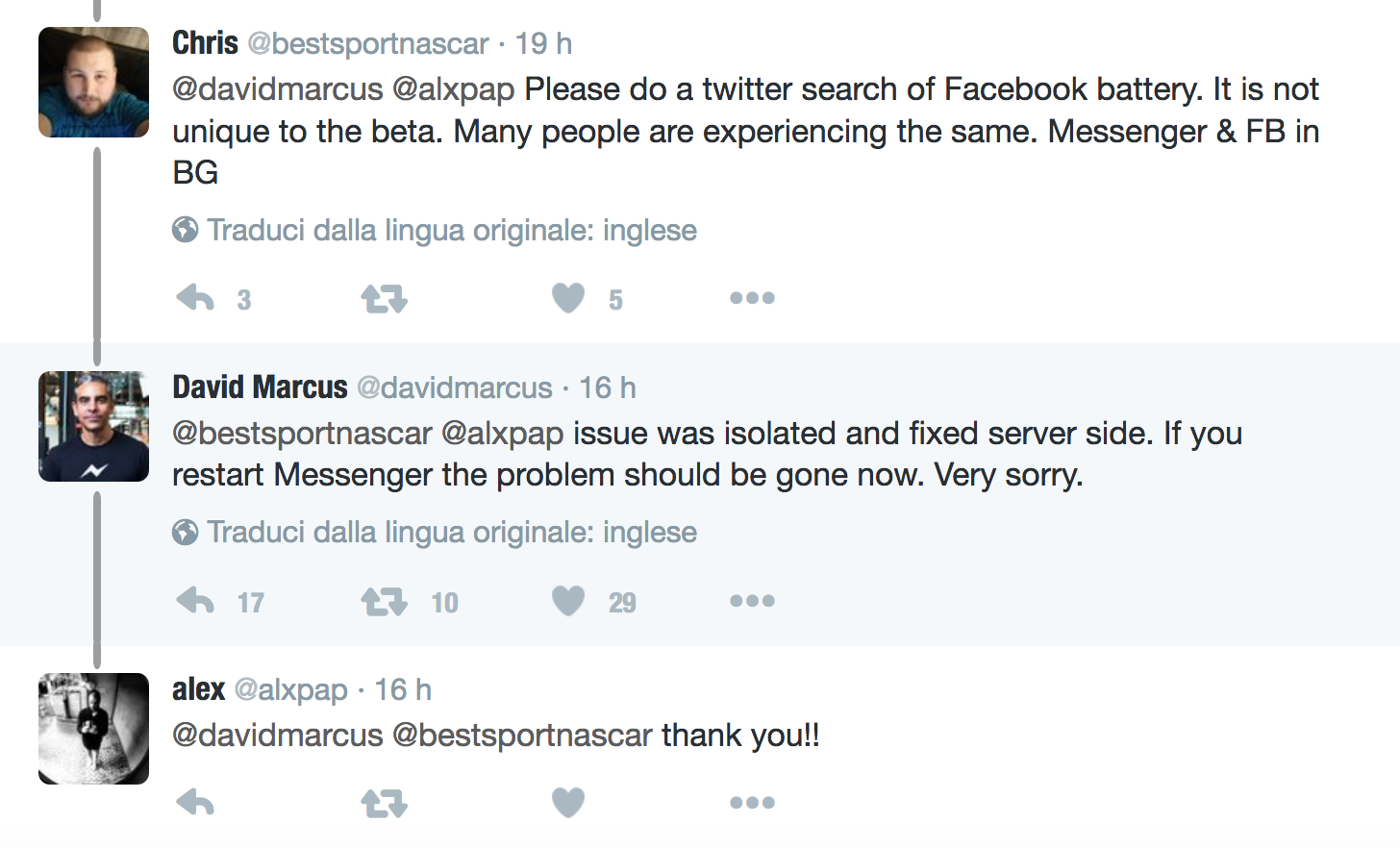Viewport: 1400px width, 848px height.
Task: Click the reply icon on Chris's tweet
Action: pos(194,298)
